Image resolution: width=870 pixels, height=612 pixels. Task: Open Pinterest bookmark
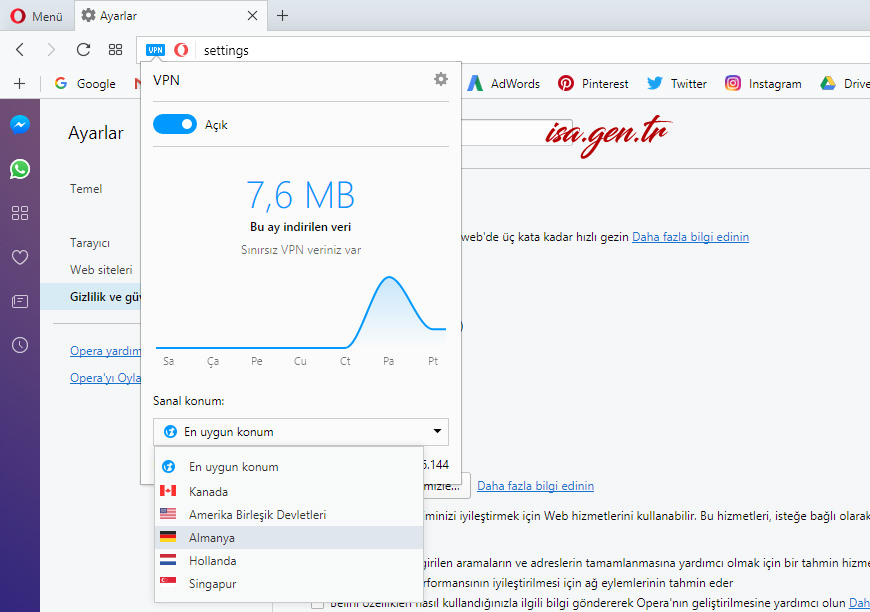click(593, 83)
